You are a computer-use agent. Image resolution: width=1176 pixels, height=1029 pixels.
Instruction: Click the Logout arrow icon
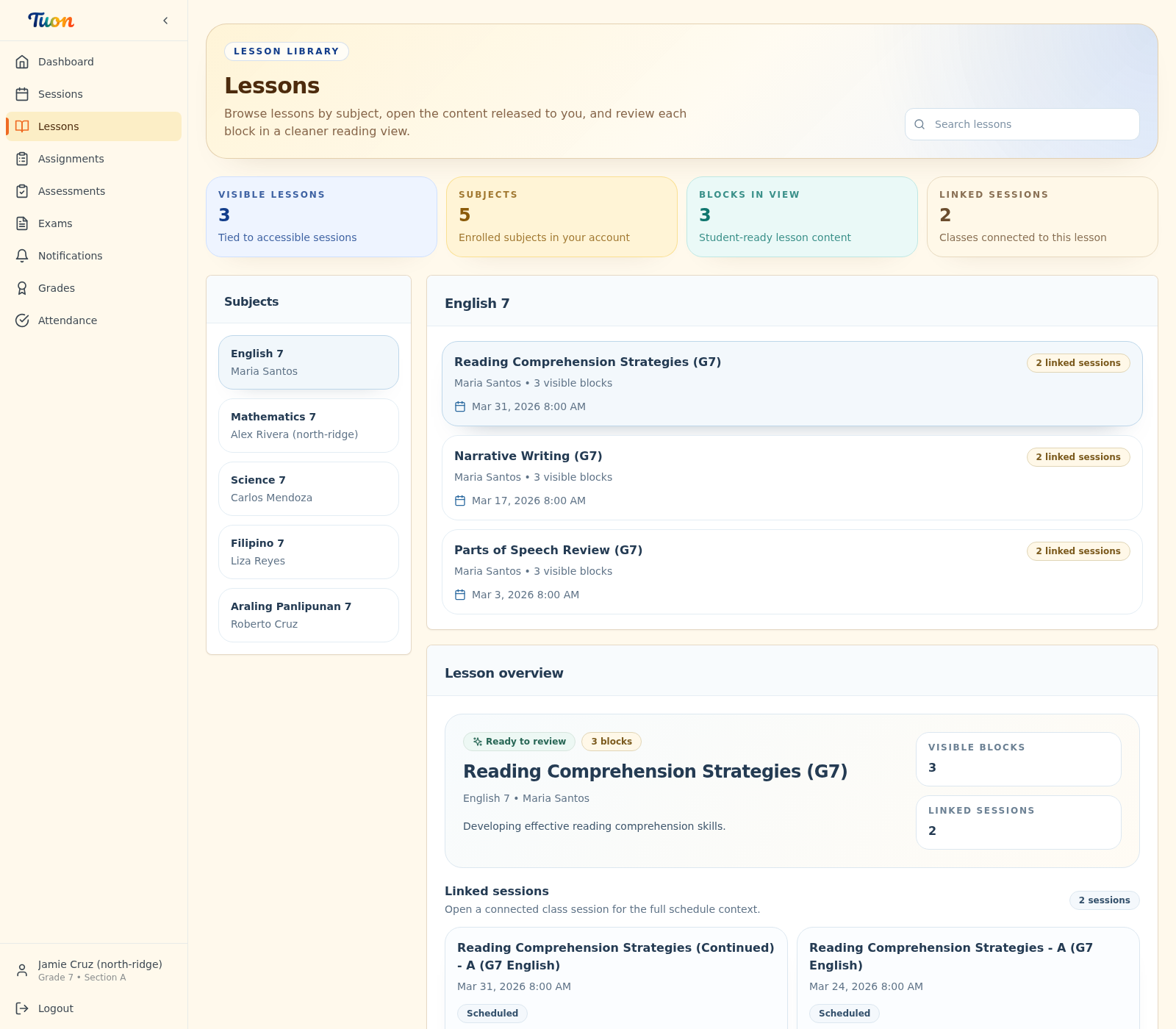point(22,1008)
